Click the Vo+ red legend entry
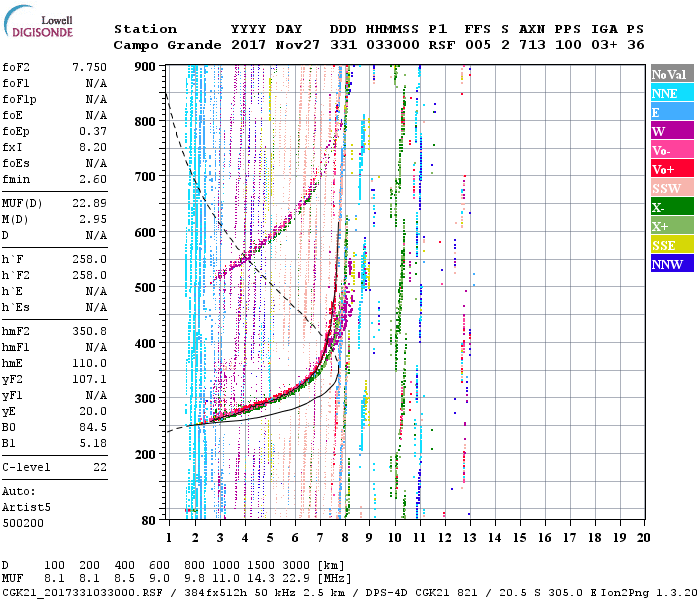 pos(670,170)
